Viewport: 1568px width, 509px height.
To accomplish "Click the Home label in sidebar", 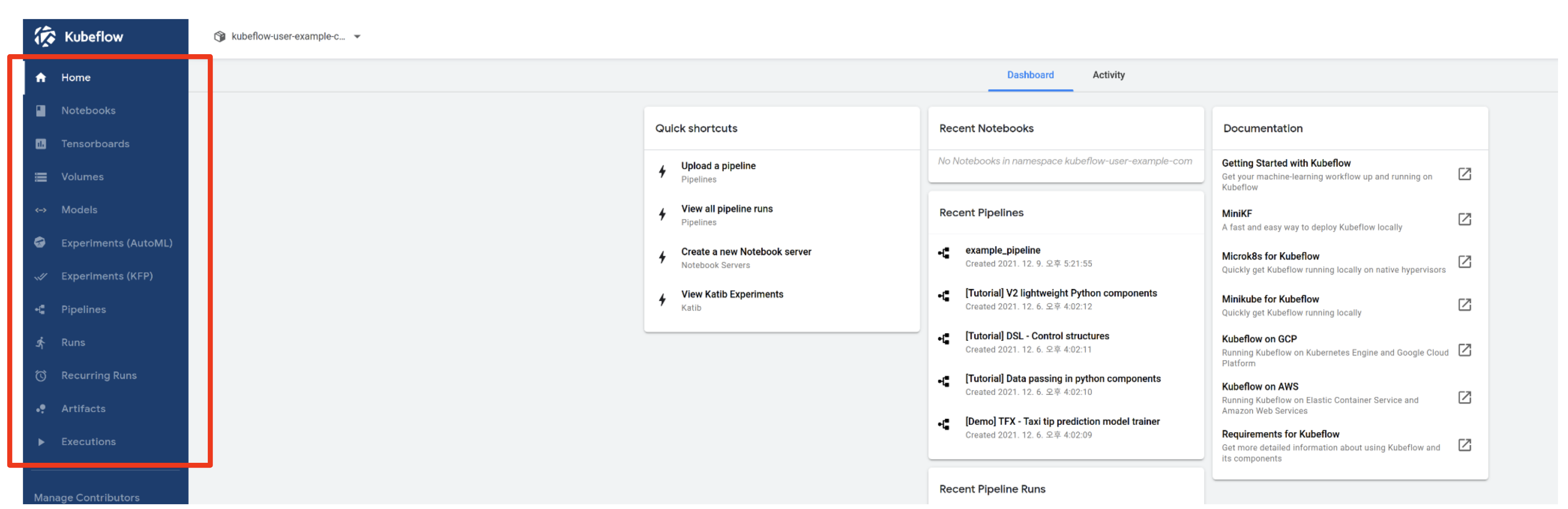I will pos(76,78).
